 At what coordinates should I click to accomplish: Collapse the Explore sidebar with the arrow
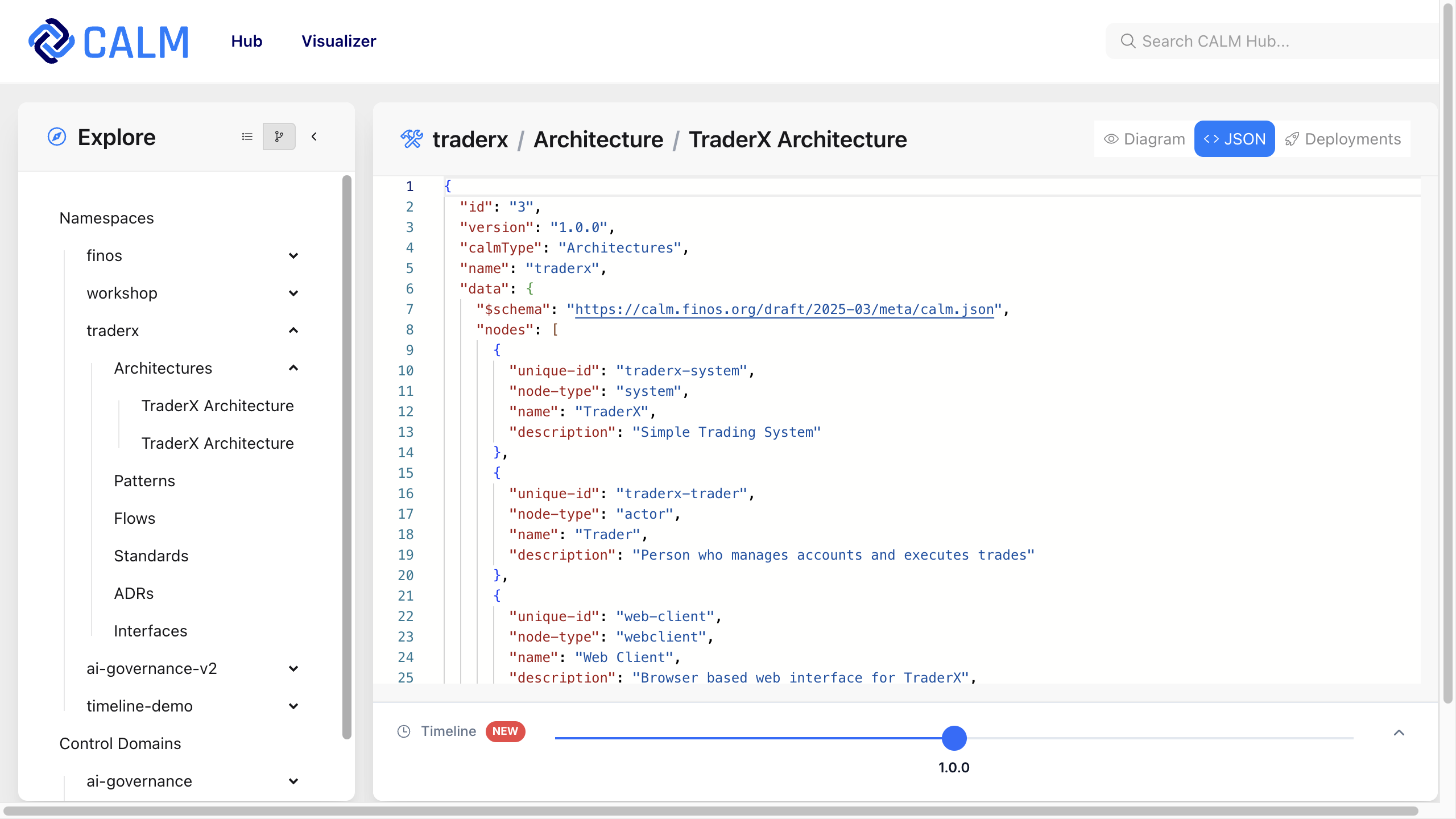point(314,136)
